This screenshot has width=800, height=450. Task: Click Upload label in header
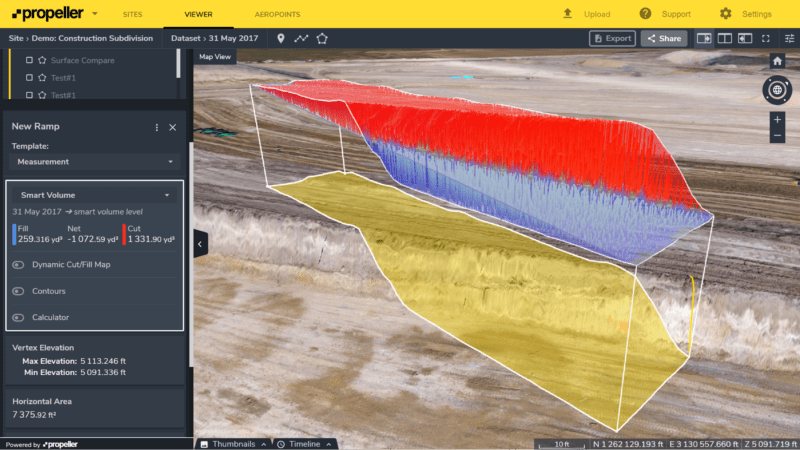(x=597, y=14)
